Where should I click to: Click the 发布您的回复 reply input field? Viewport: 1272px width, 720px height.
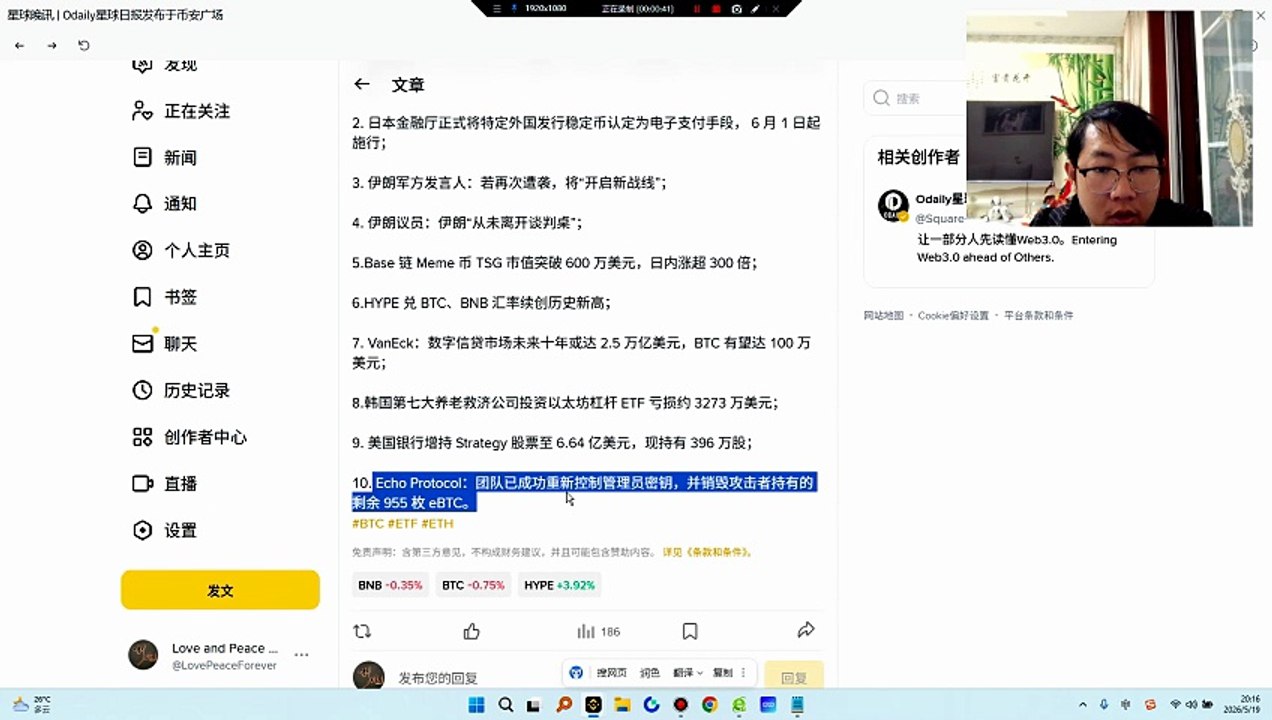(x=438, y=677)
